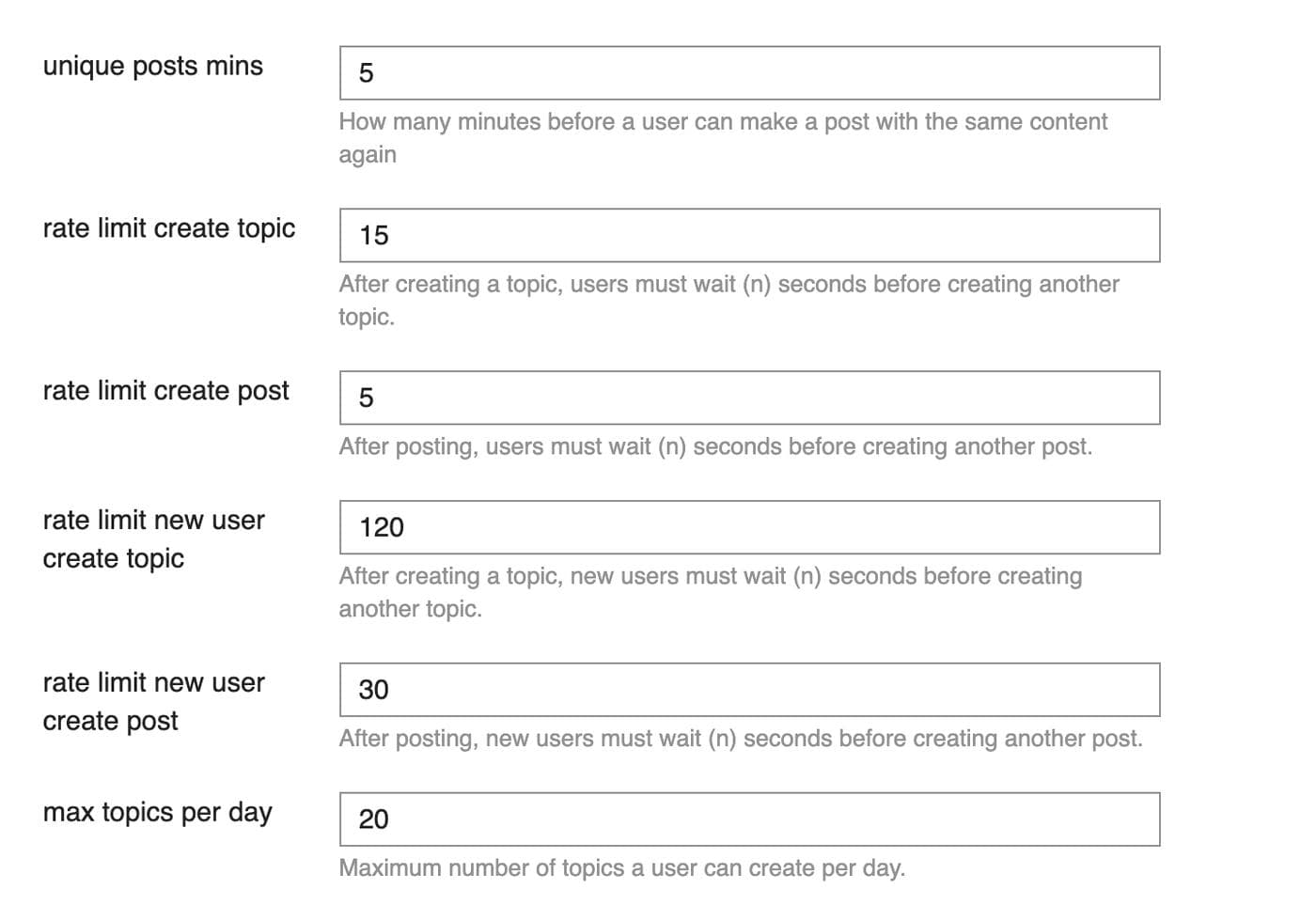The height and width of the screenshot is (905, 1316).
Task: Click the "unique posts mins" setting label
Action: tap(153, 67)
